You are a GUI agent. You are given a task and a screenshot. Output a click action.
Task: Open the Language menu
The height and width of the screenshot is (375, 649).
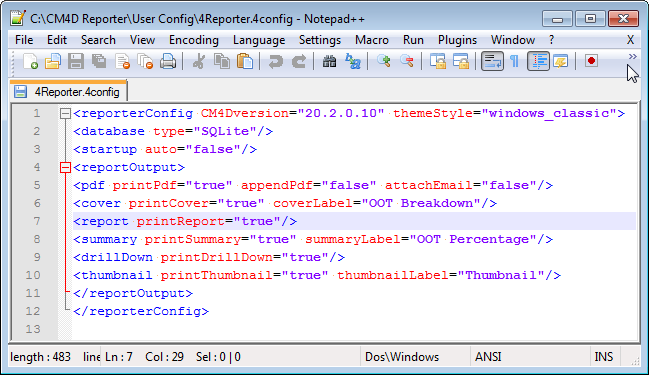coord(259,40)
